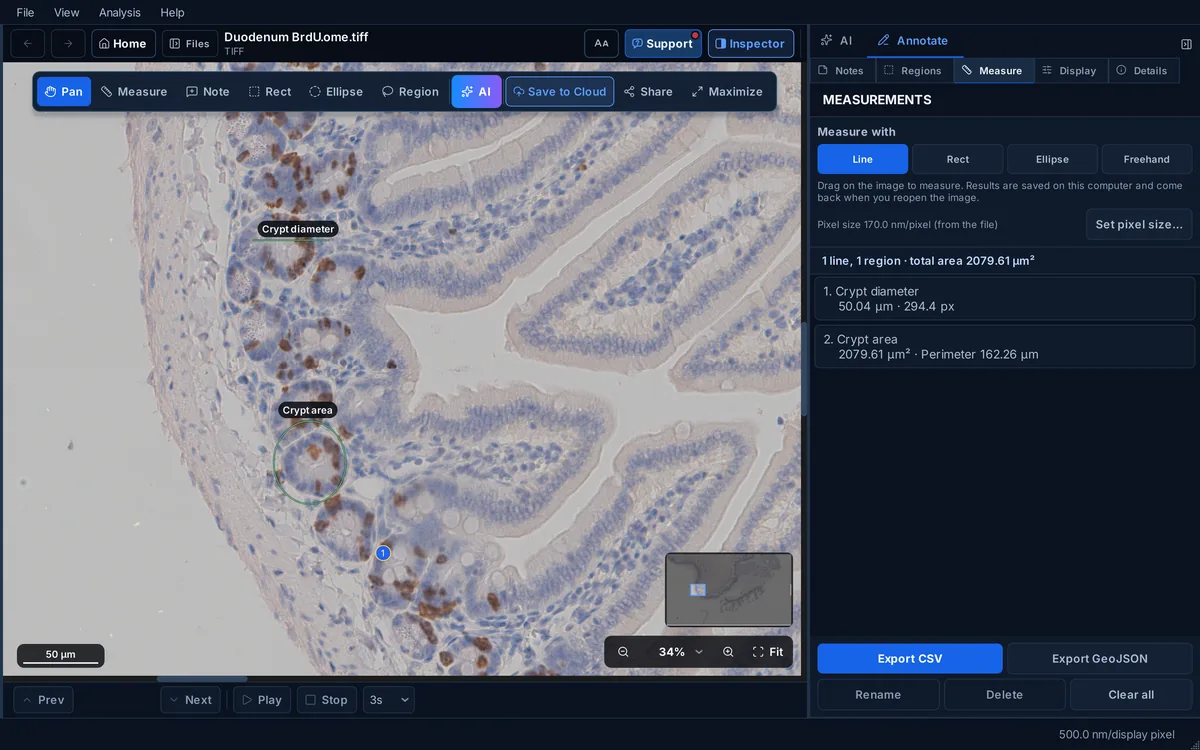Open the Notes sub-tab

pos(841,71)
